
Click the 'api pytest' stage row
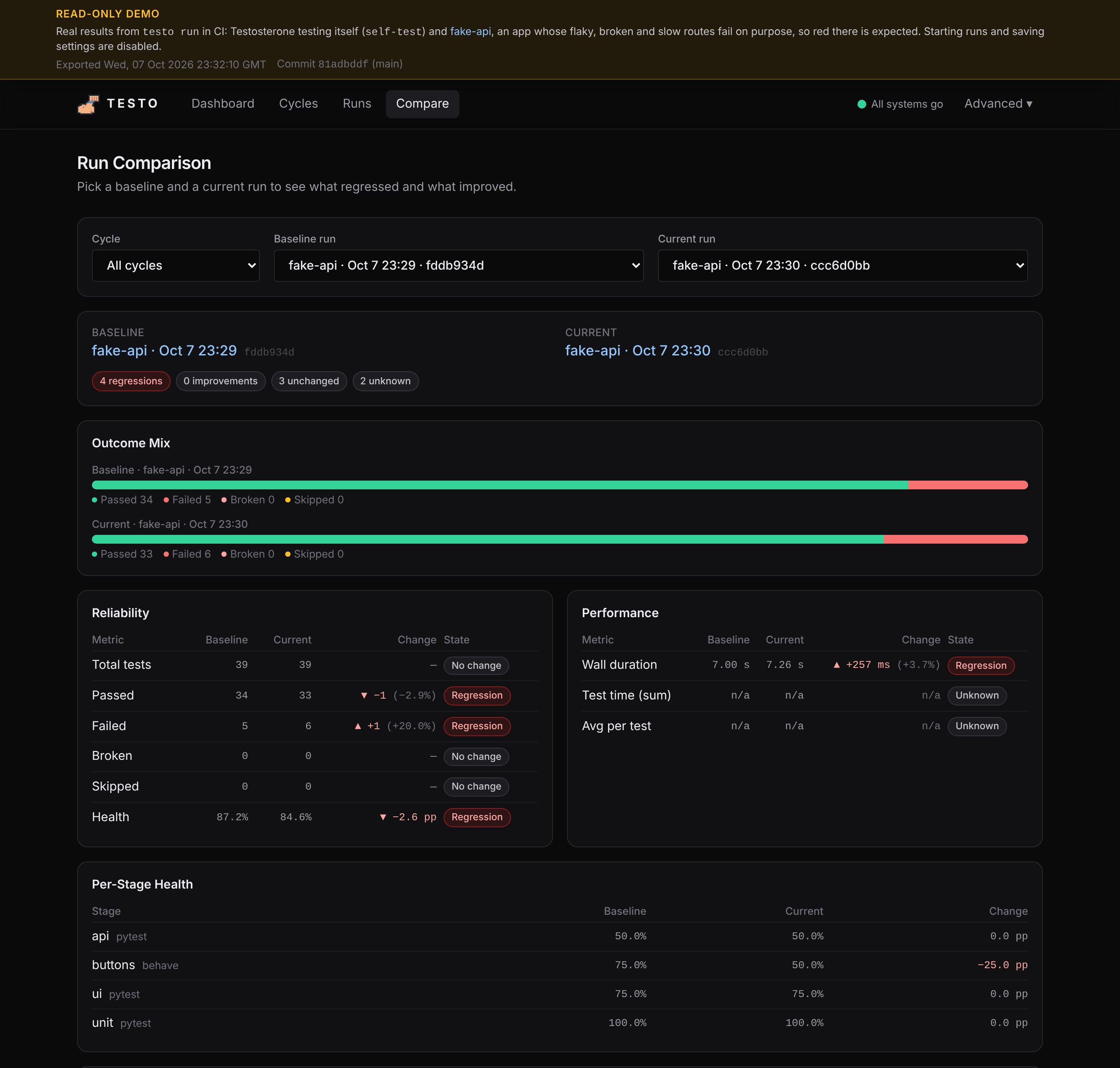point(560,937)
